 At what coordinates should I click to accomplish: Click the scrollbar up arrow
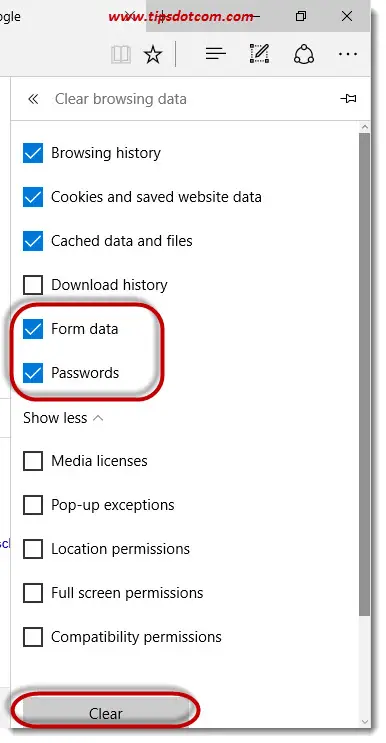point(365,127)
